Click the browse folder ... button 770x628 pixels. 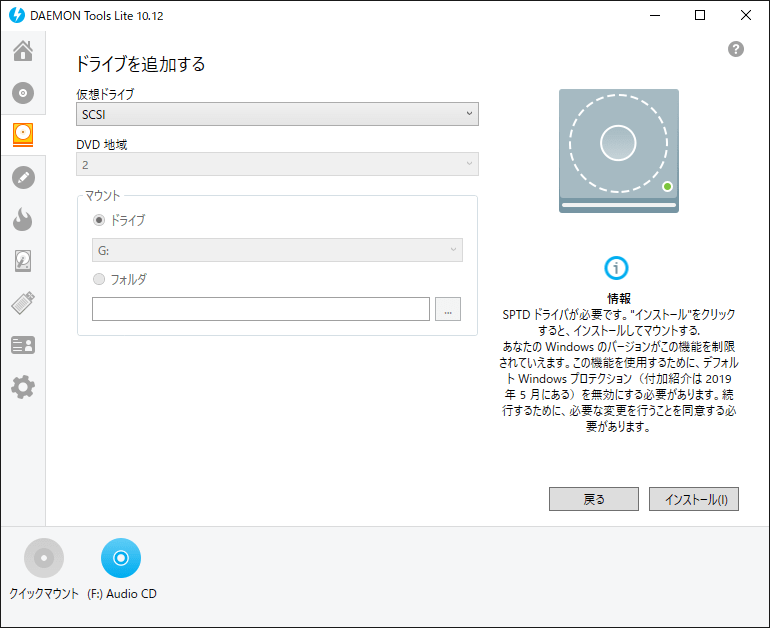pyautogui.click(x=448, y=309)
